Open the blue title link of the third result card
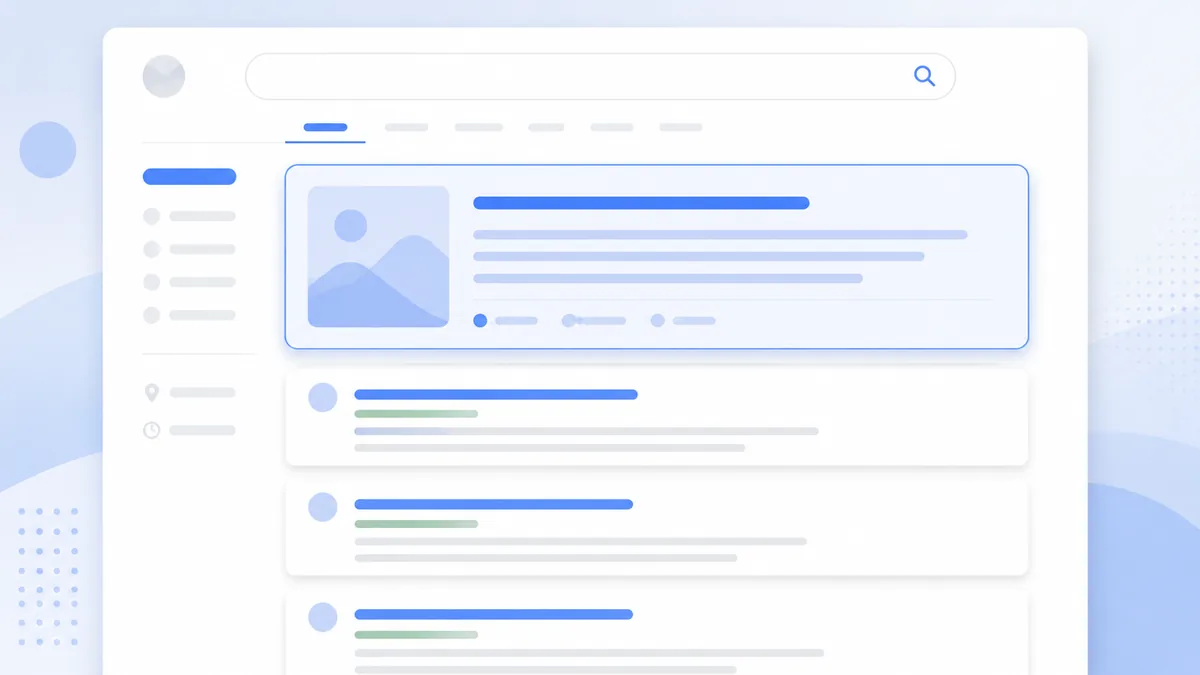The height and width of the screenshot is (675, 1200). [494, 614]
